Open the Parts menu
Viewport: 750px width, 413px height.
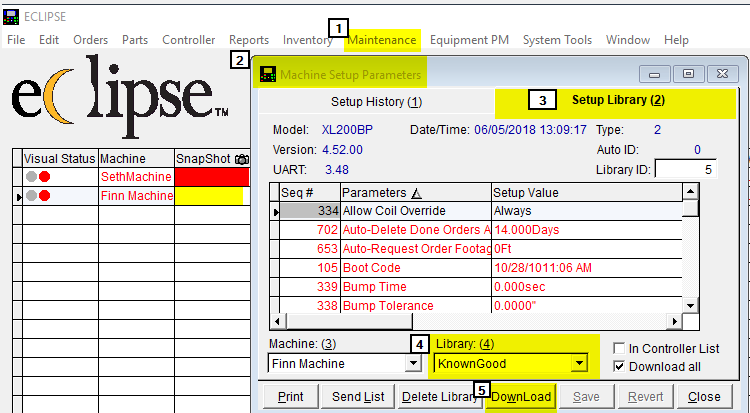pyautogui.click(x=135, y=40)
